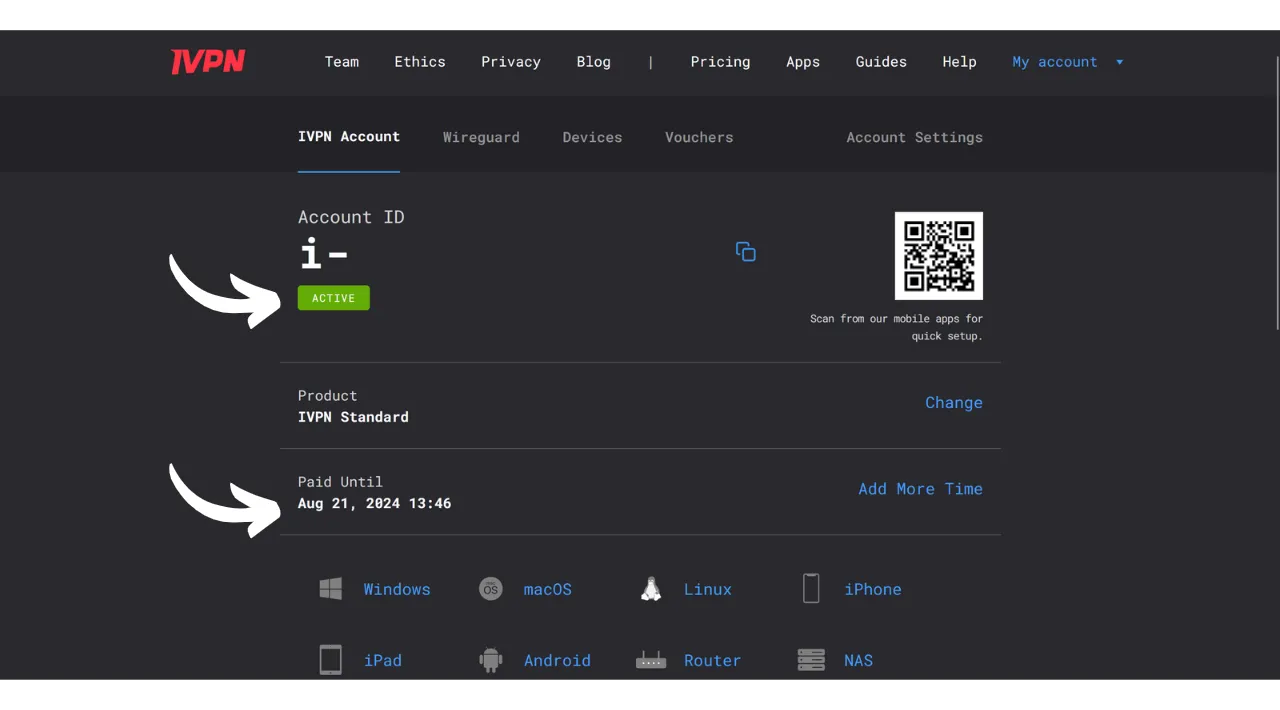Open Guides in top navigation
Screen dimensions: 1280x710
click(x=881, y=62)
